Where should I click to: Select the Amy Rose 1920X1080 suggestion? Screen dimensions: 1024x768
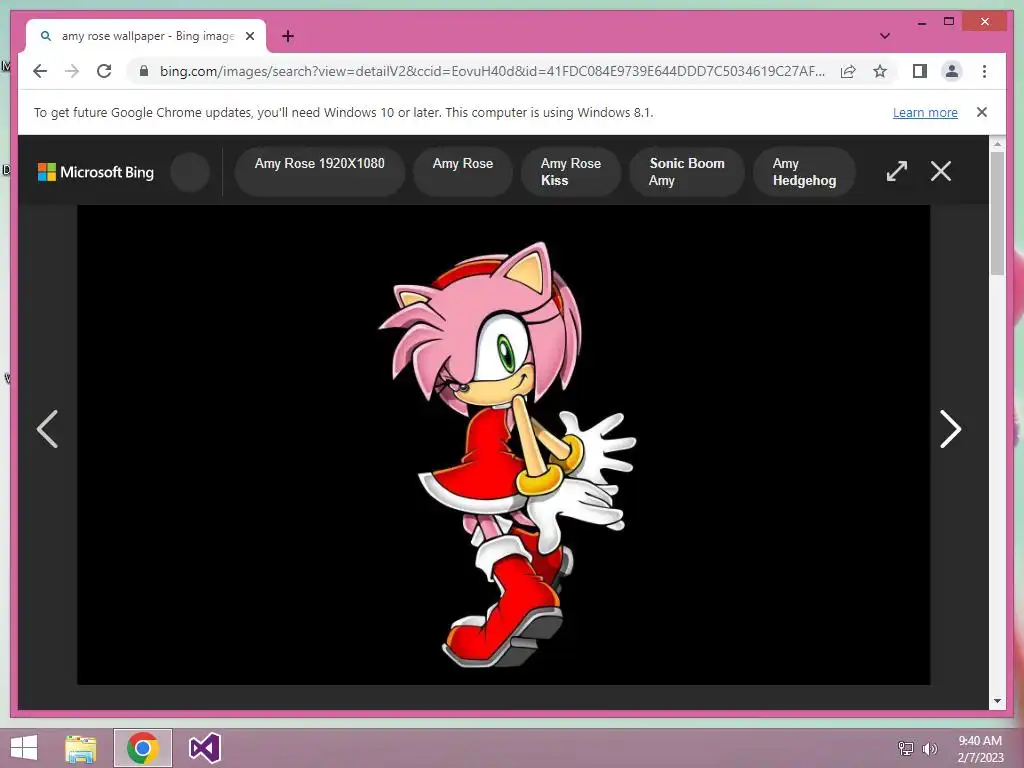pos(319,172)
